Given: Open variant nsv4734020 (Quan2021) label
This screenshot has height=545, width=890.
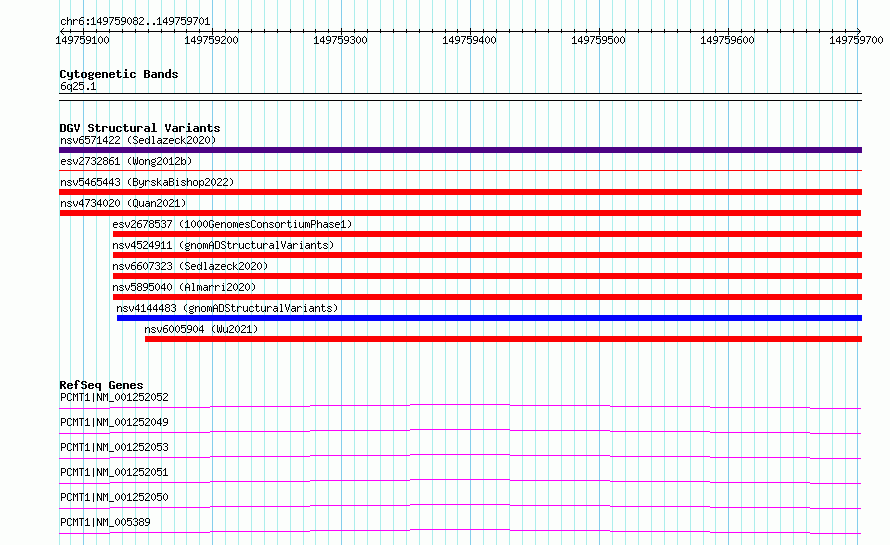Looking at the screenshot, I should pos(123,203).
